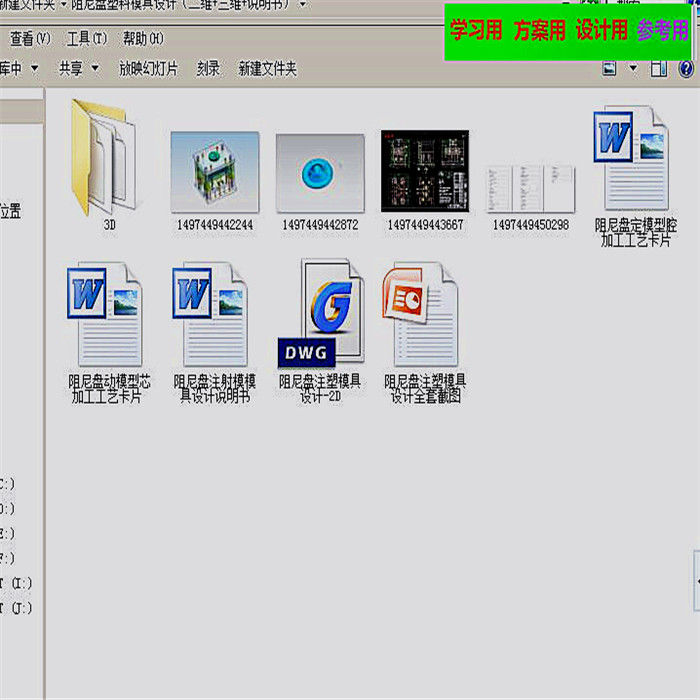Image resolution: width=700 pixels, height=700 pixels.
Task: Open address bar path dropdown arrow
Action: (303, 4)
